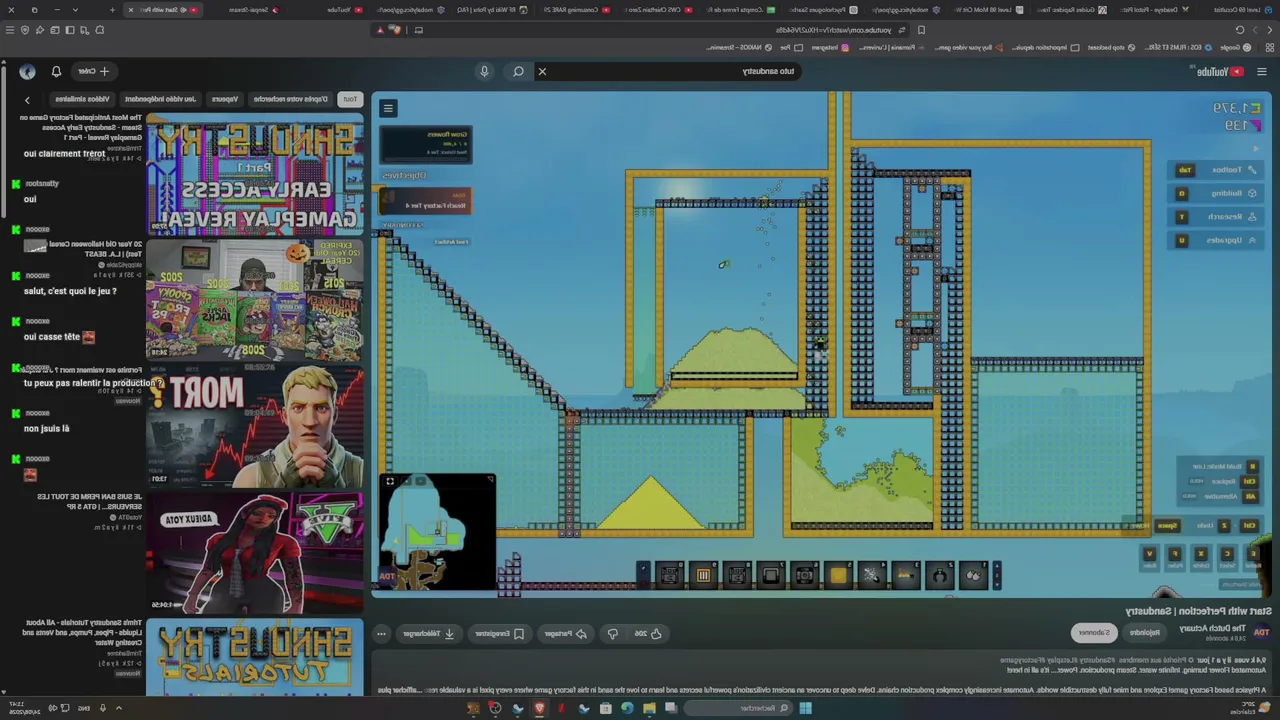Screen dimensions: 1280x720
Task: Go back with the browser back arrow
Action: [1269, 30]
